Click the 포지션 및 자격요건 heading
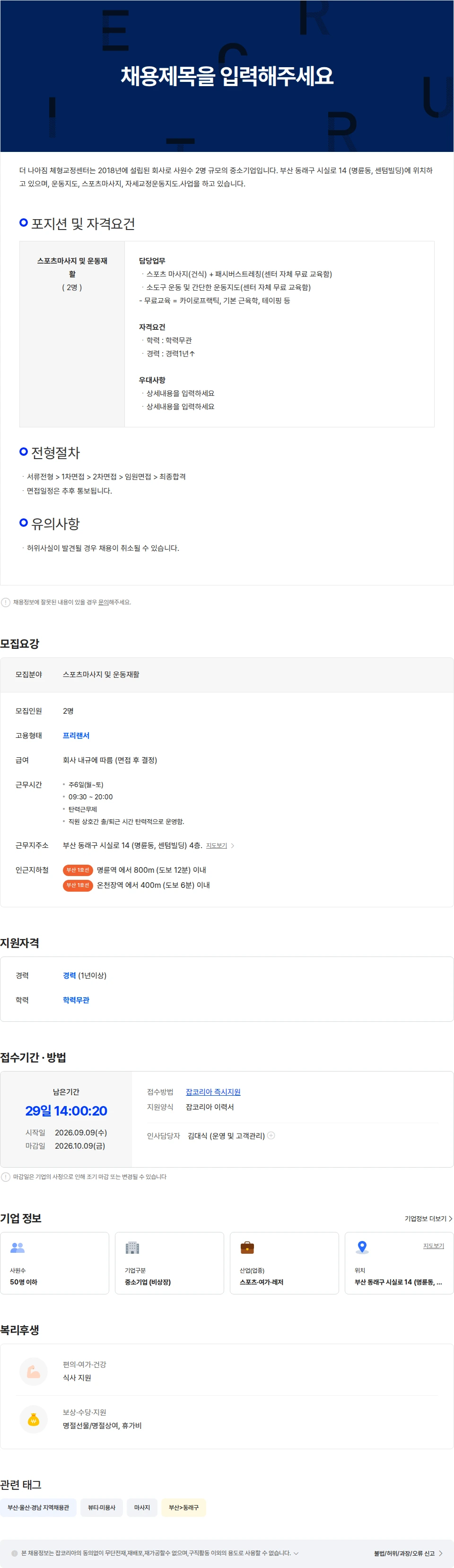 83,223
